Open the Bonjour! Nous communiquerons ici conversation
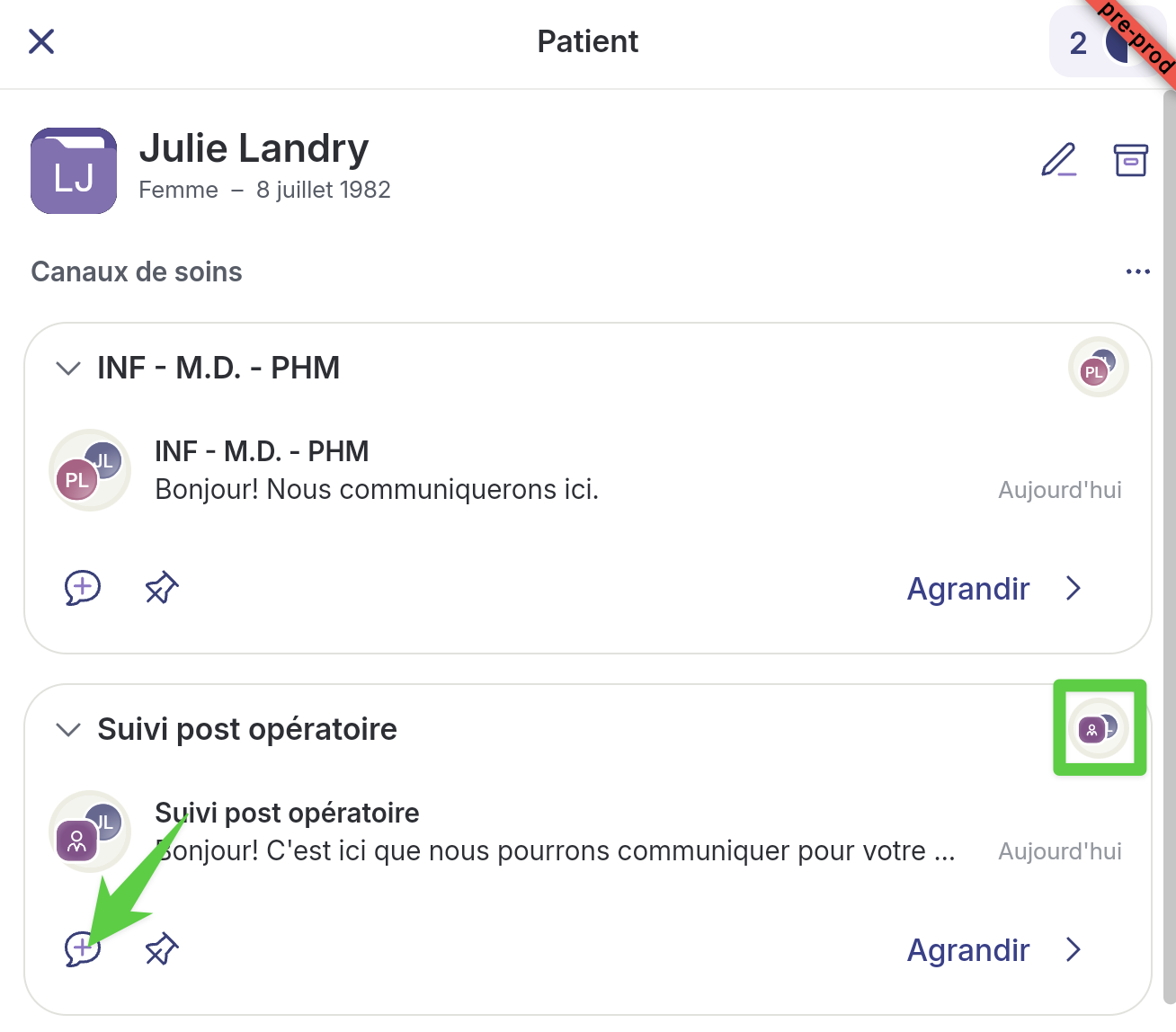This screenshot has height=1032, width=1176. 376,489
